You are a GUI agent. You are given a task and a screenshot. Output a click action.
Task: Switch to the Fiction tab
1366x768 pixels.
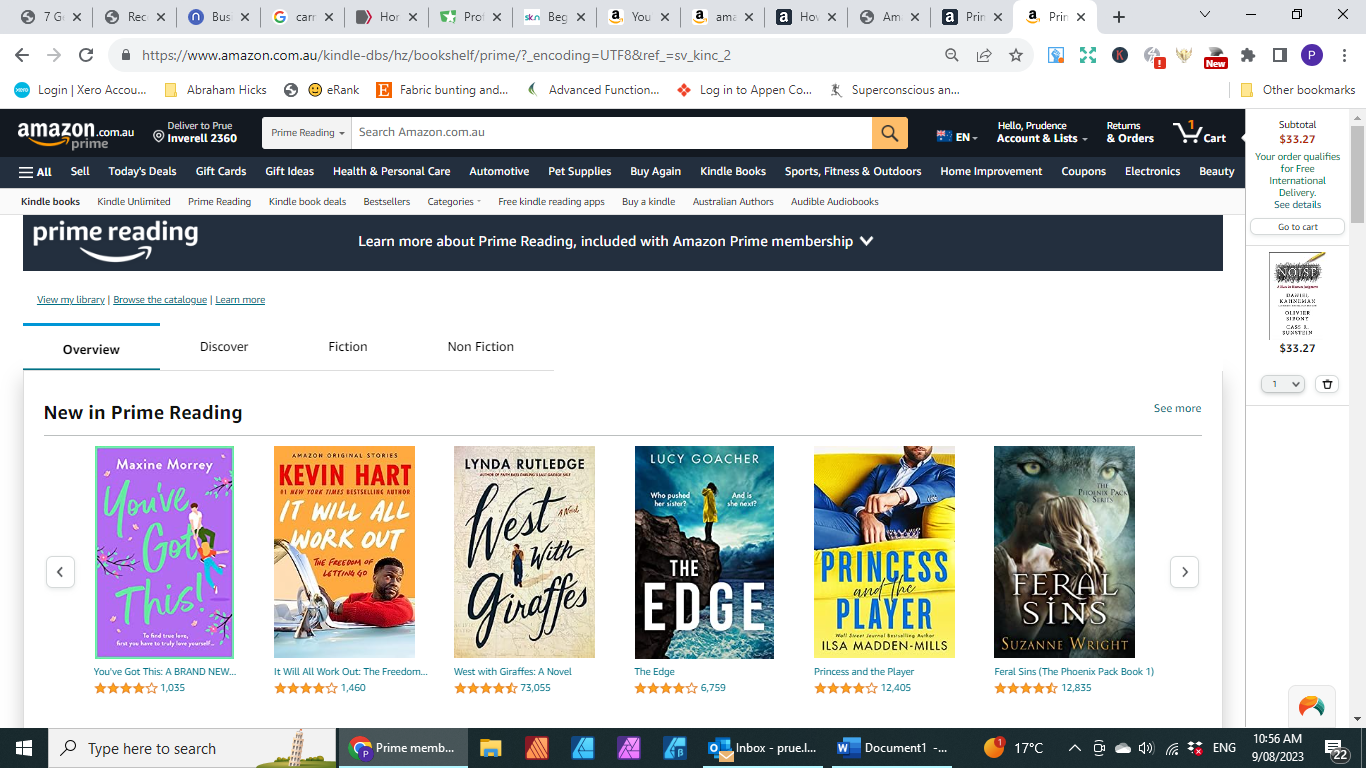347,347
